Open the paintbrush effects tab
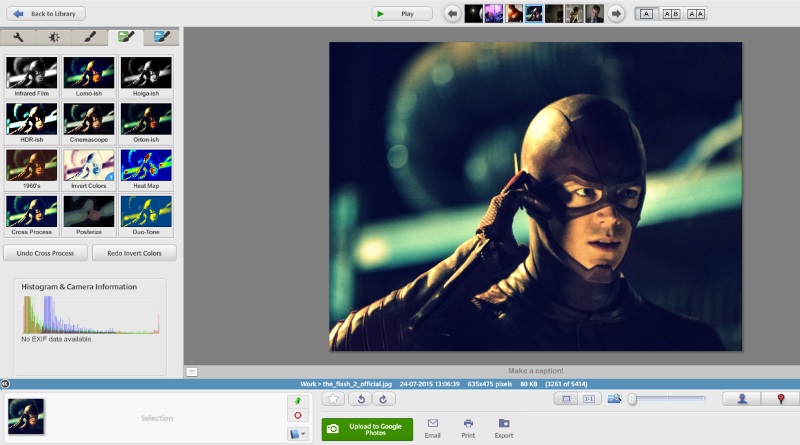Viewport: 800px width, 445px height. pos(89,37)
